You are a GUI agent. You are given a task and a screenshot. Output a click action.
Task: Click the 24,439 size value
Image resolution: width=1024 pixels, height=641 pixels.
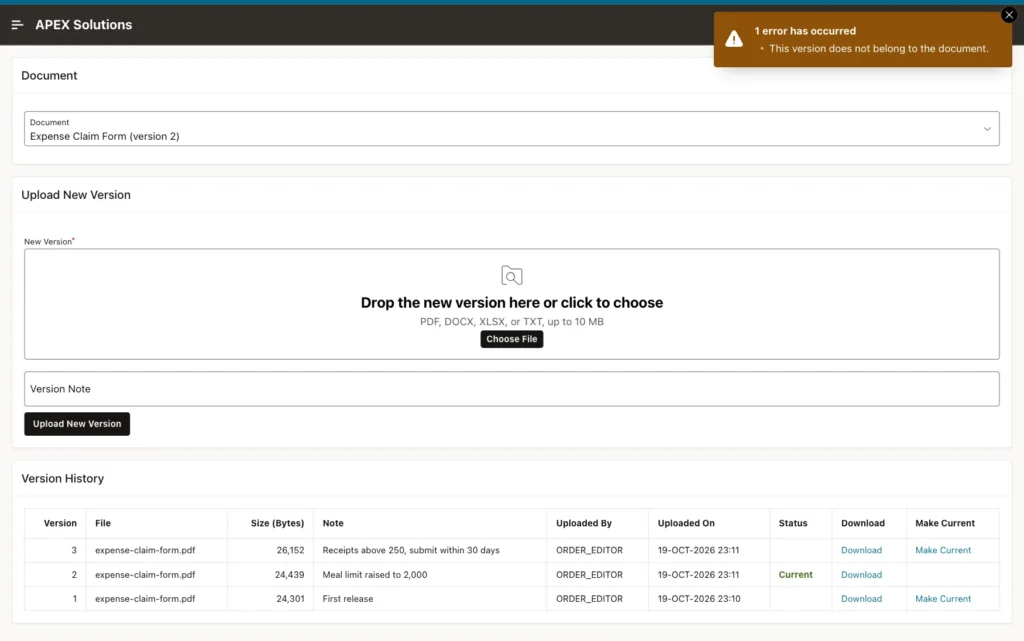pyautogui.click(x=289, y=574)
